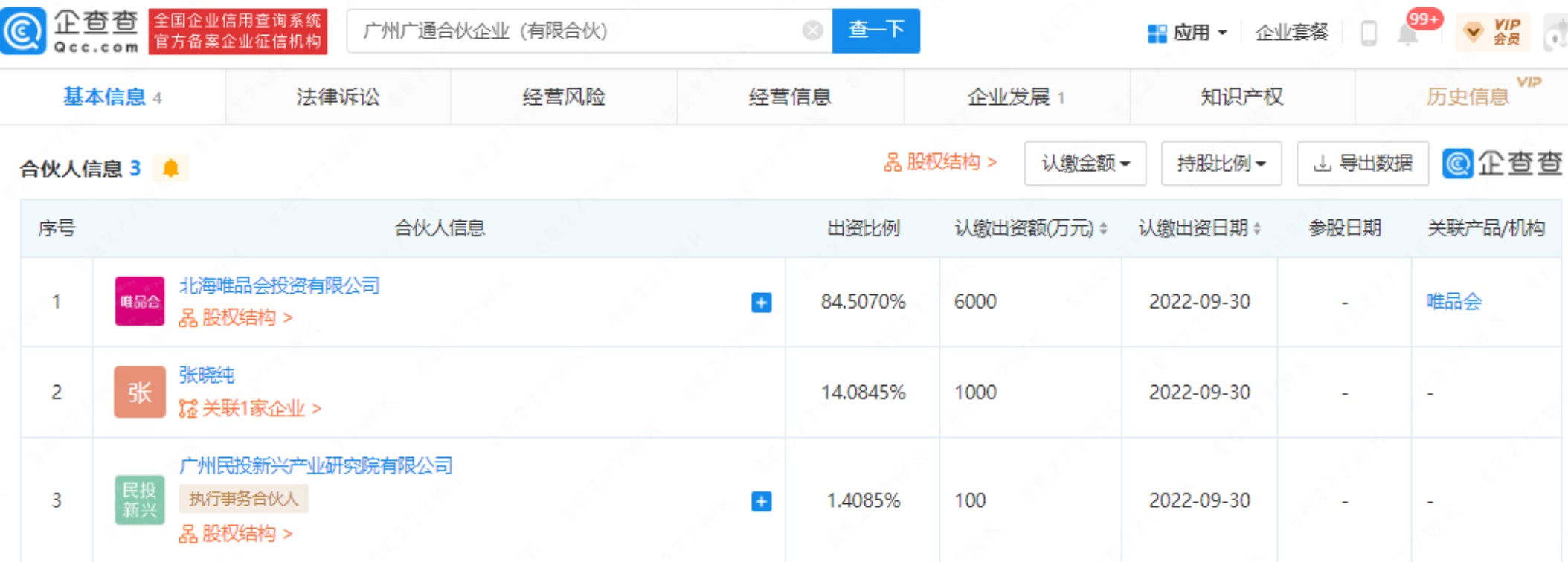Clear the search box with X icon
Image resolution: width=1568 pixels, height=562 pixels.
(x=812, y=30)
